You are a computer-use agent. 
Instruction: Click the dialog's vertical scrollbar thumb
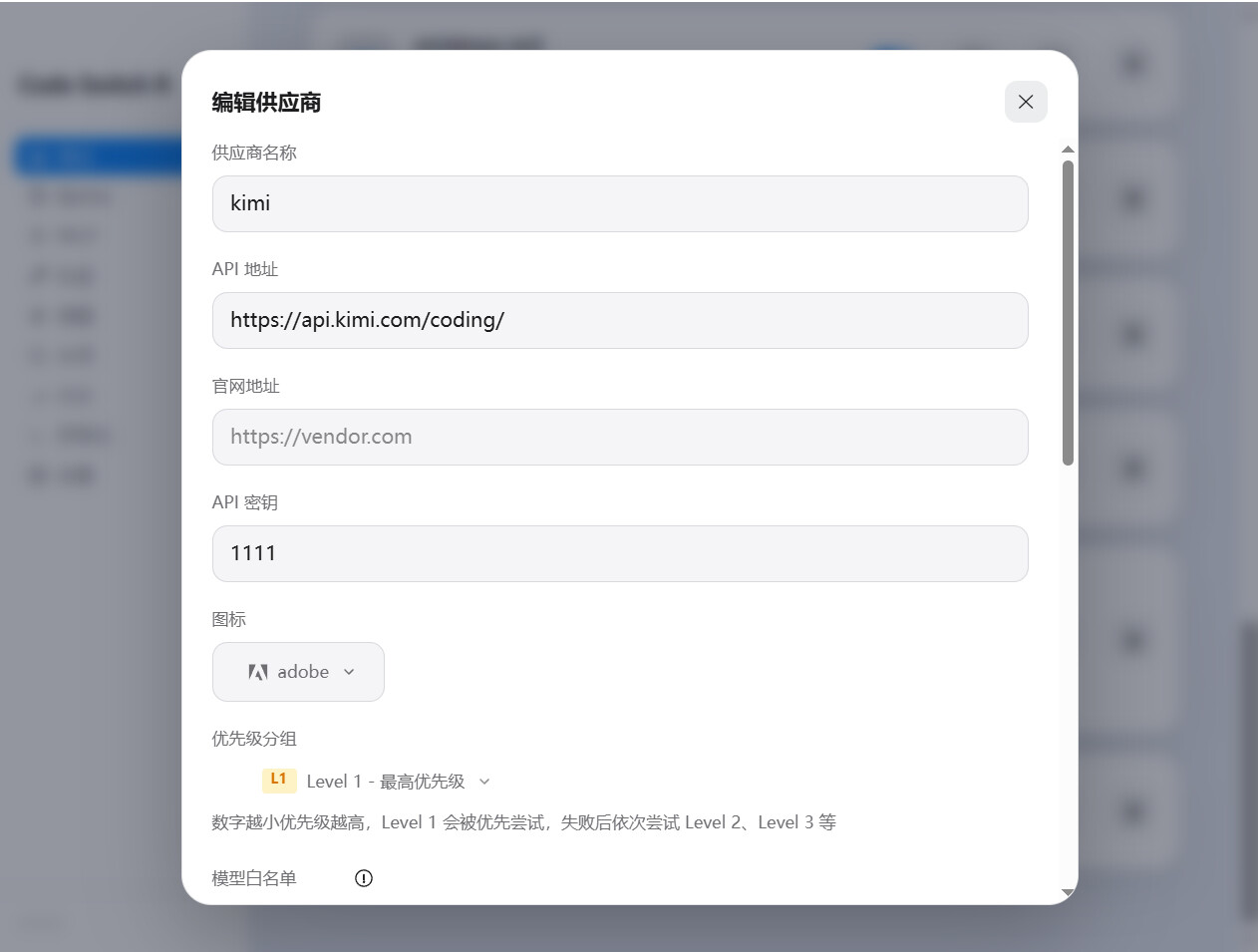click(x=1068, y=312)
